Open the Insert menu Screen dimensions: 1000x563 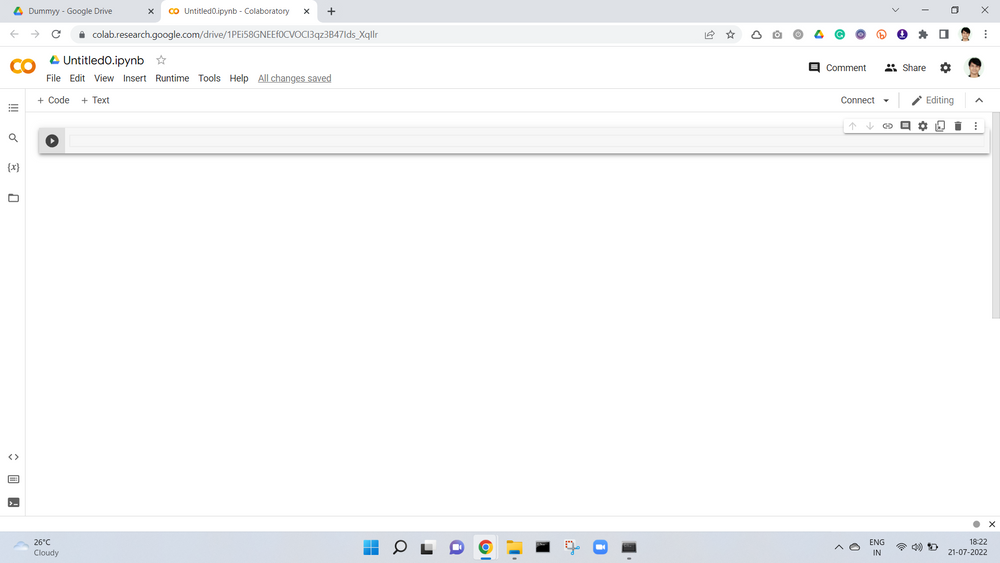click(x=135, y=78)
